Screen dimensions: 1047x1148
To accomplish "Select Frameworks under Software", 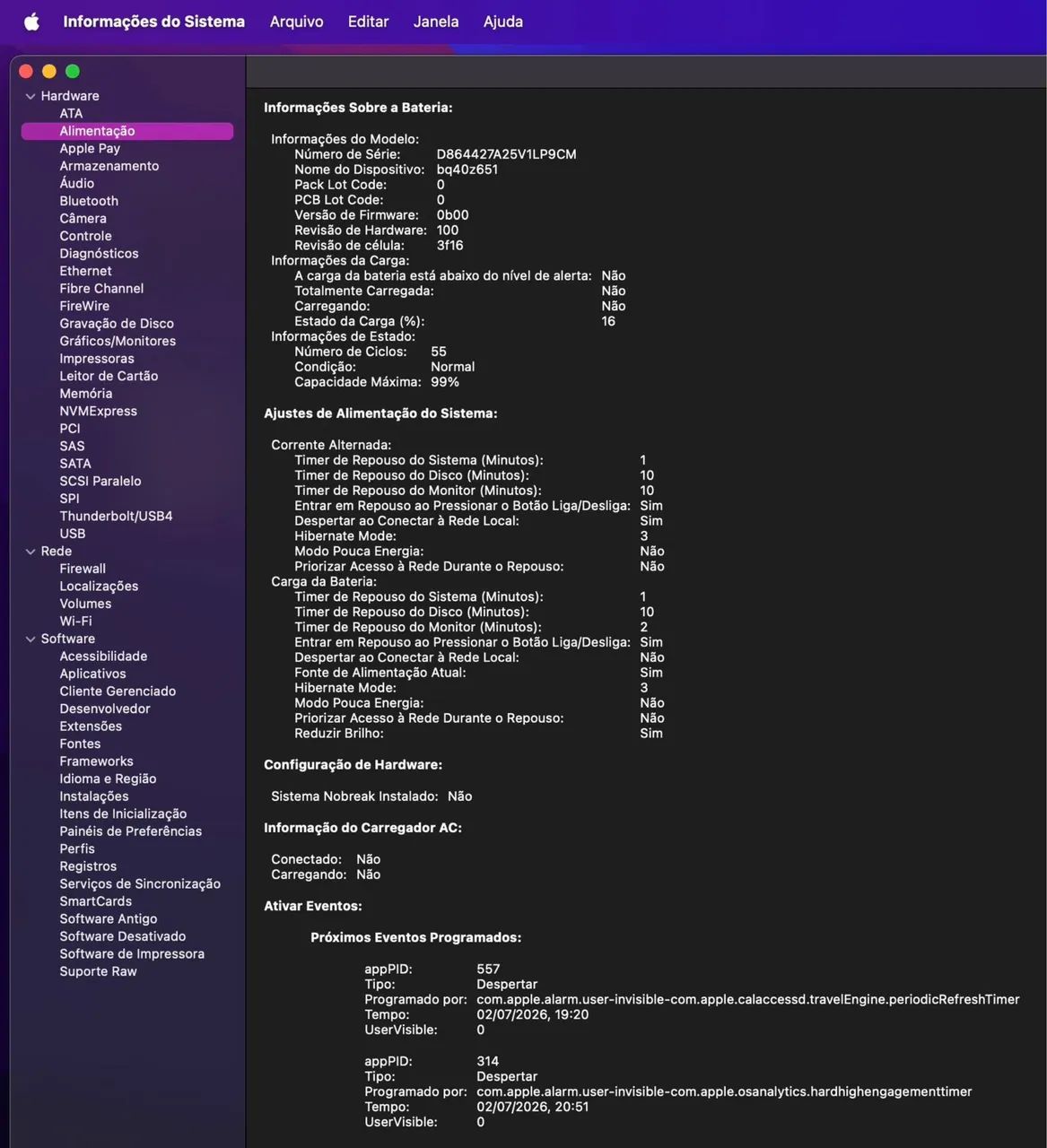I will click(96, 761).
